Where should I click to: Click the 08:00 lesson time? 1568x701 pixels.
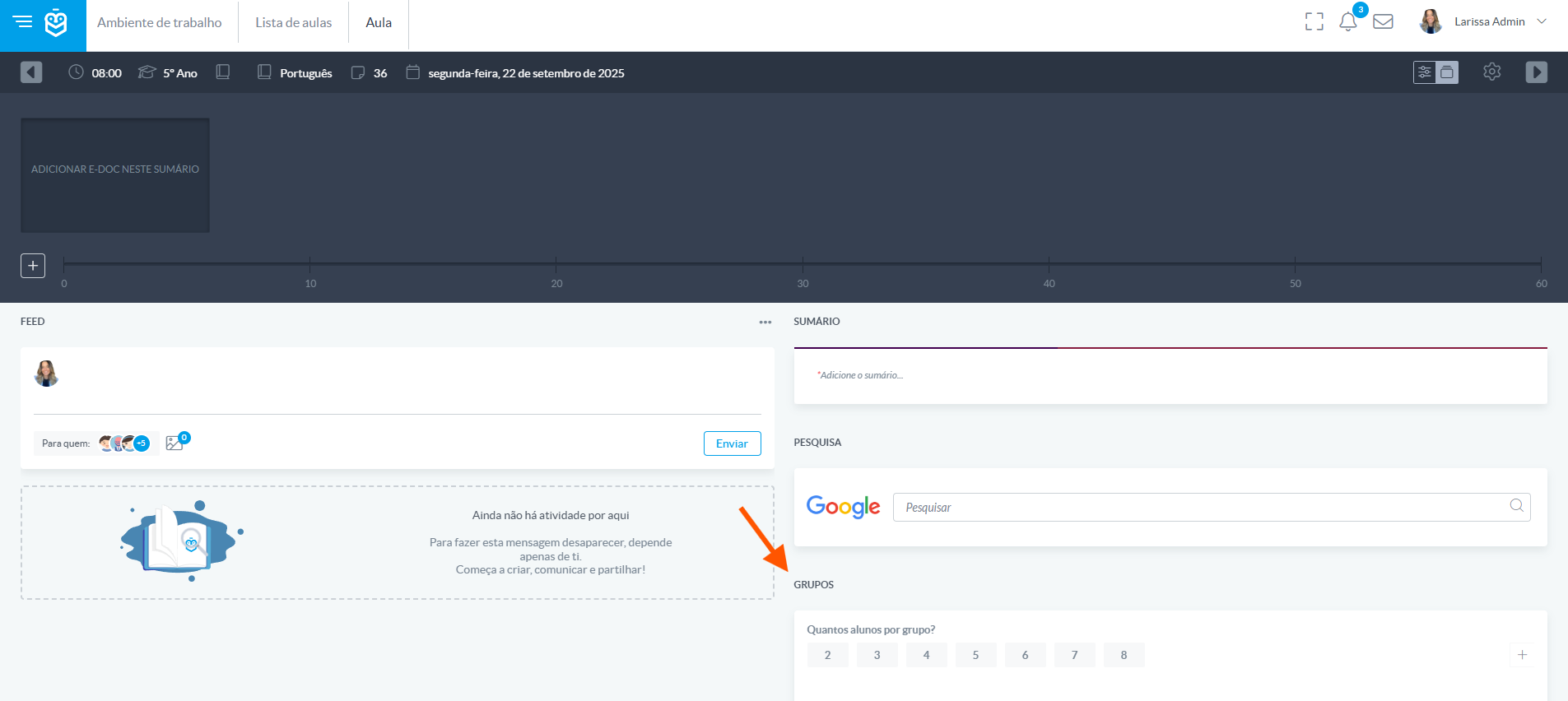pyautogui.click(x=107, y=73)
